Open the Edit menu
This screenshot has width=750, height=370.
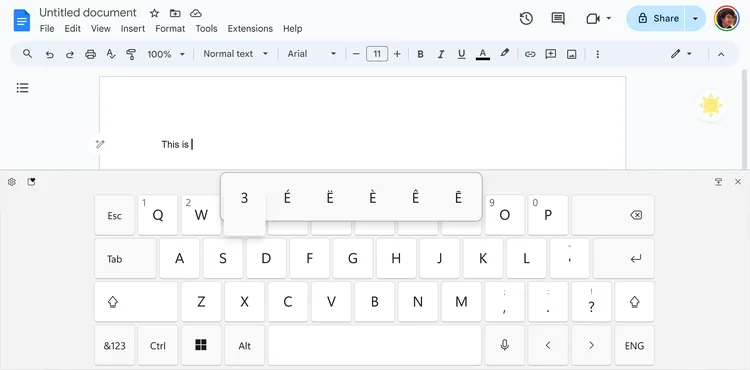click(x=73, y=29)
